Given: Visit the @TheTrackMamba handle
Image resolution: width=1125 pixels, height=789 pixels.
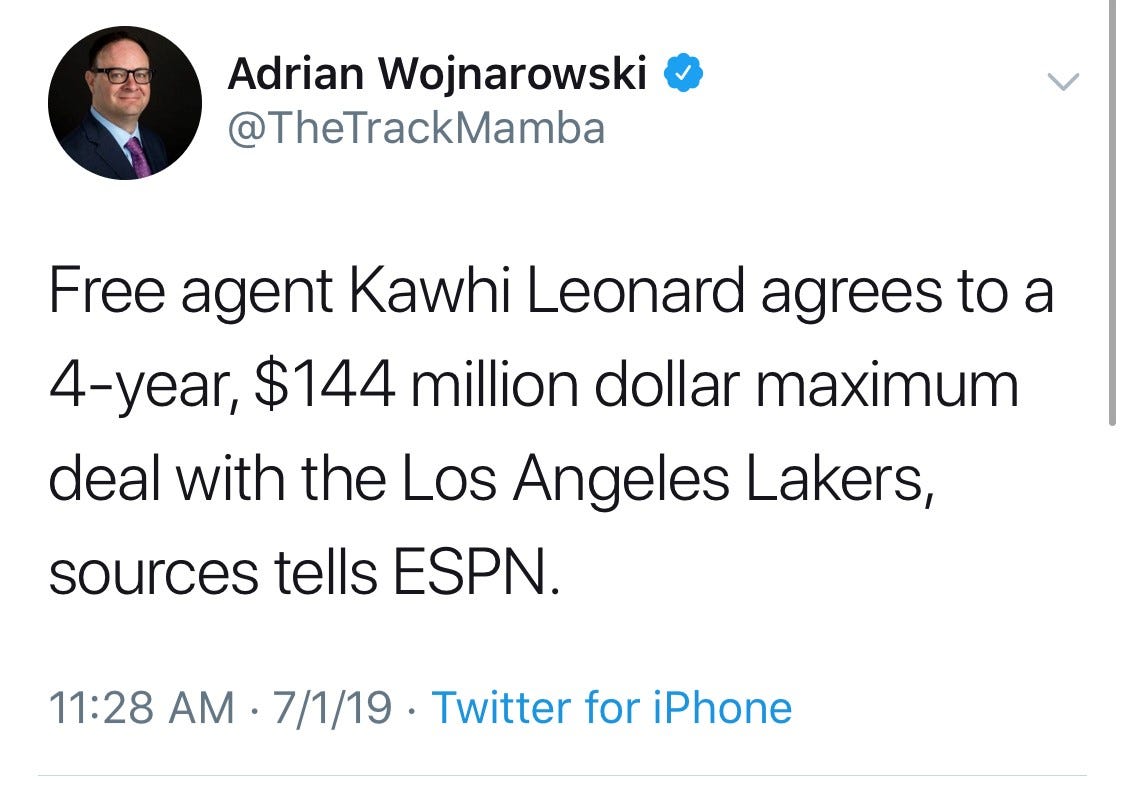Looking at the screenshot, I should (x=416, y=128).
